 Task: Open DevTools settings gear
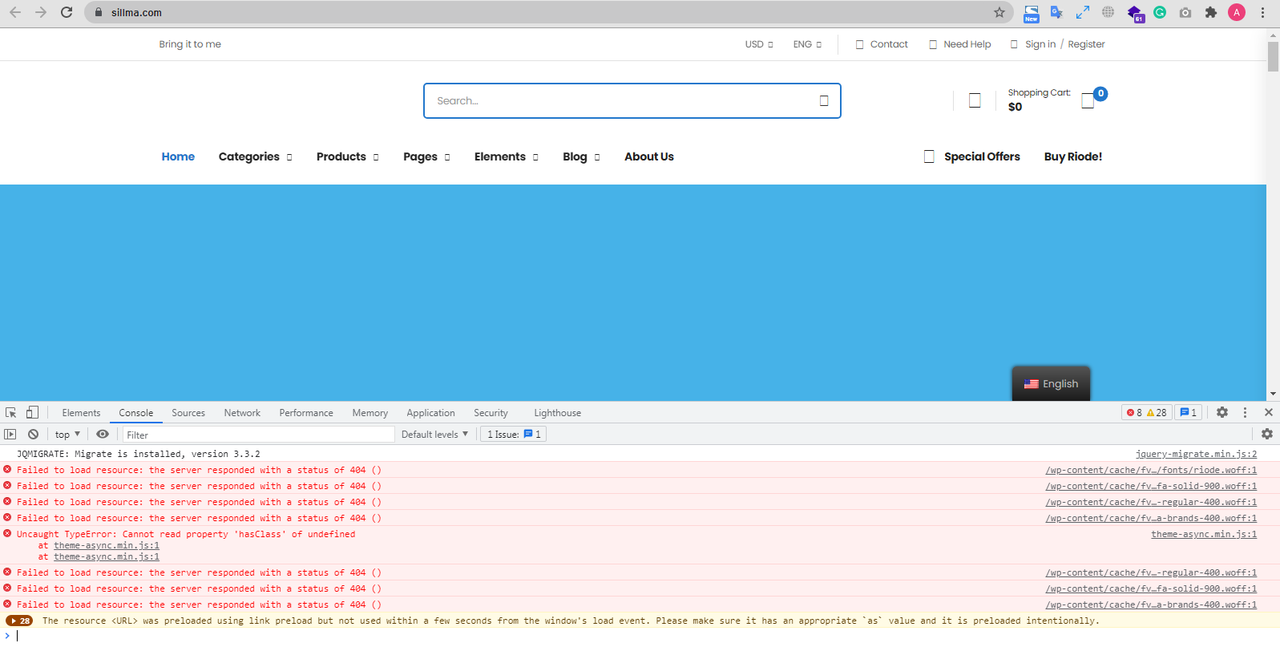1222,412
